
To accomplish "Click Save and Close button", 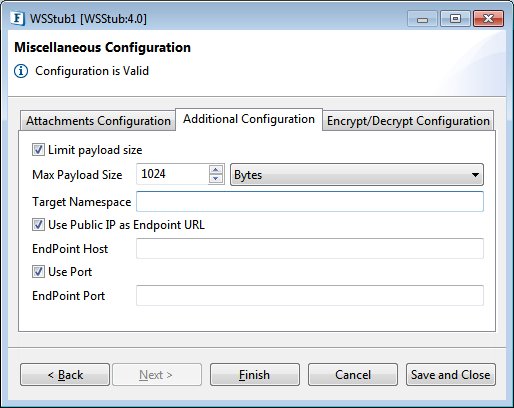I will coord(451,375).
